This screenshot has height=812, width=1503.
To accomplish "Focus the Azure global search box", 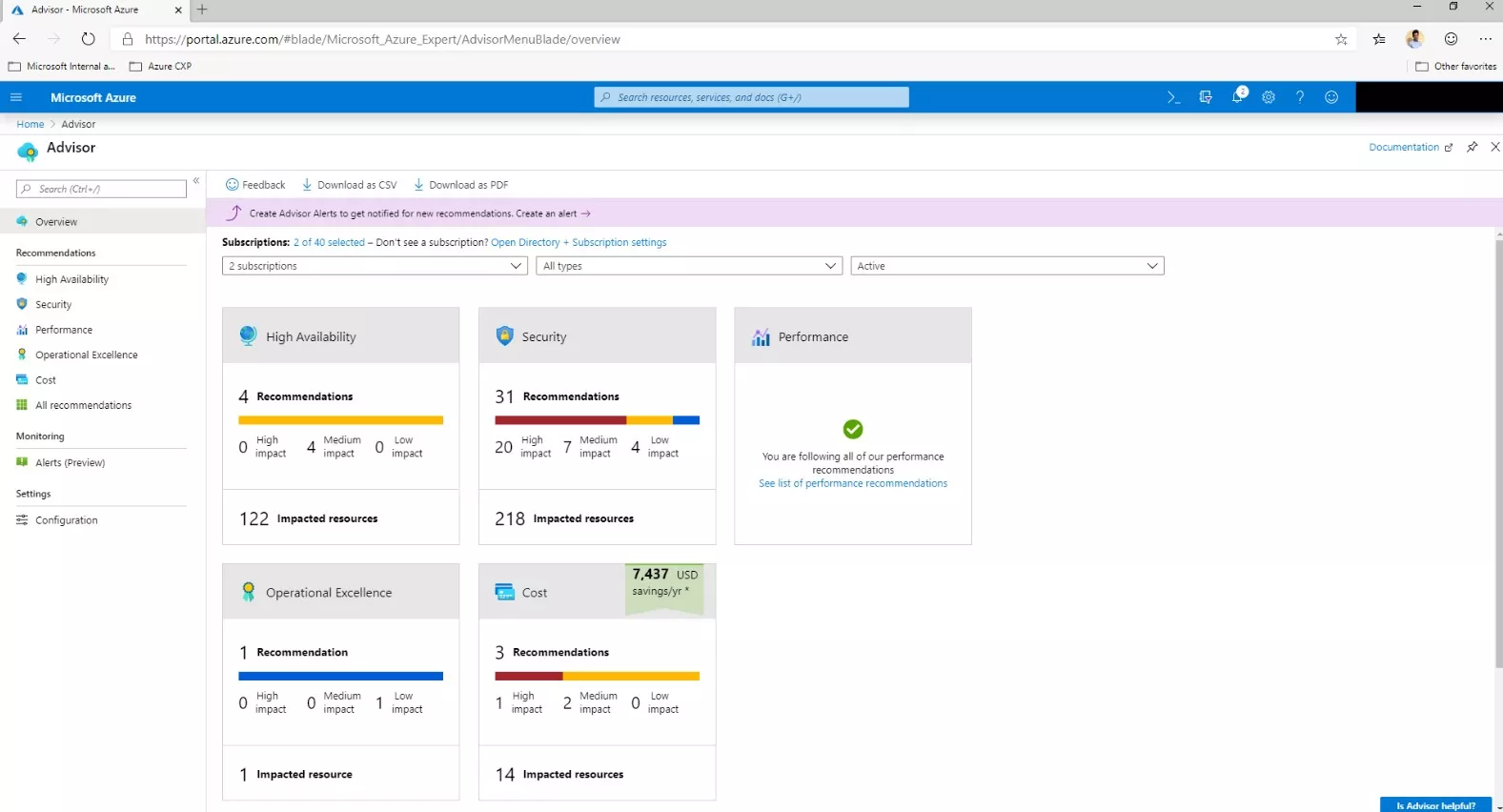I will (752, 97).
